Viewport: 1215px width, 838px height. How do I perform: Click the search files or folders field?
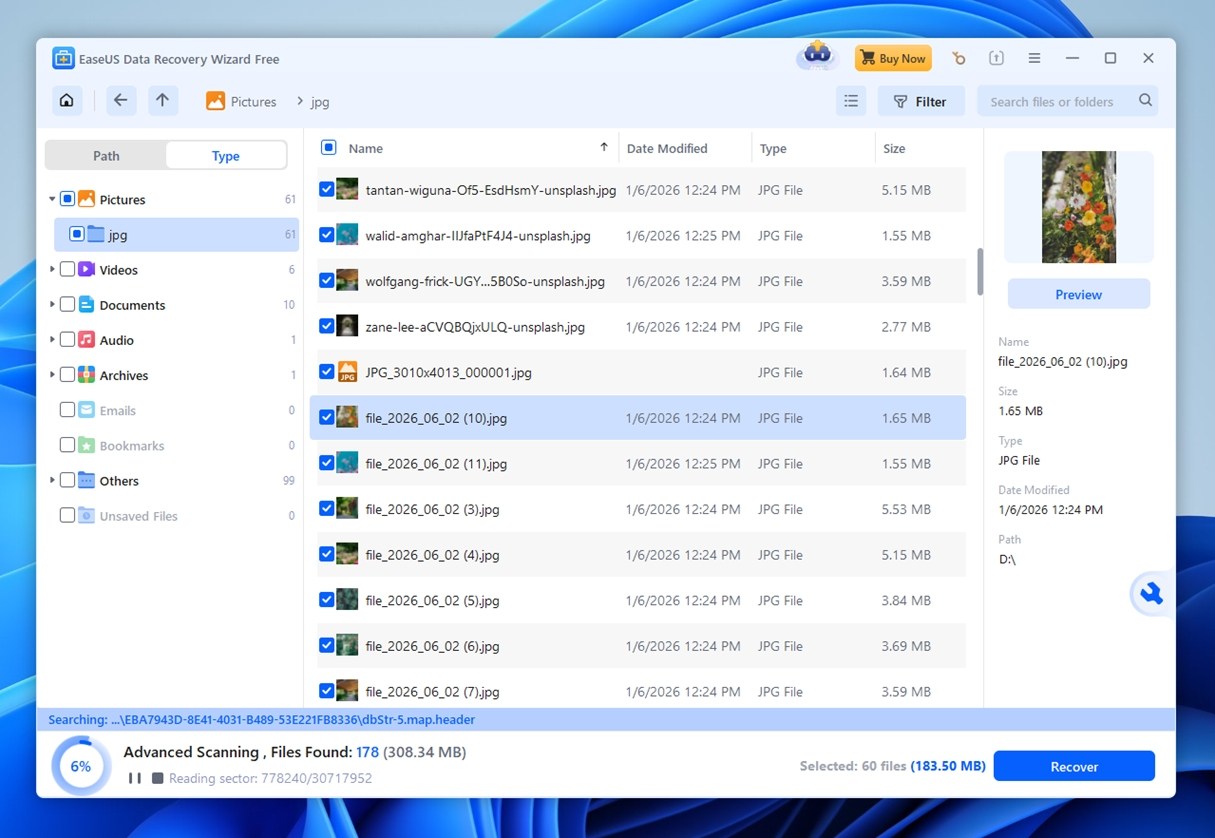(x=1048, y=100)
